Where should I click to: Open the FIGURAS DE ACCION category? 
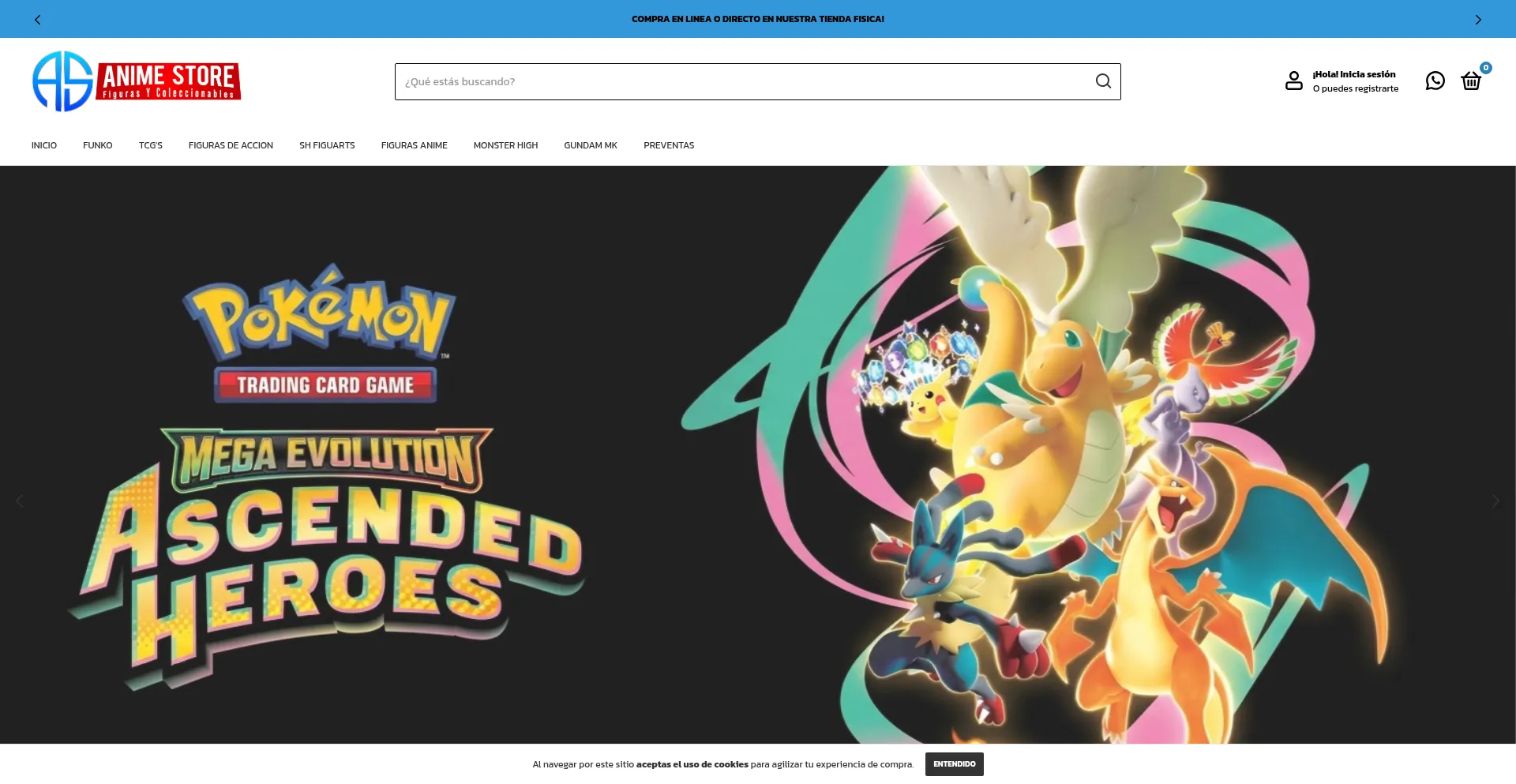(231, 145)
